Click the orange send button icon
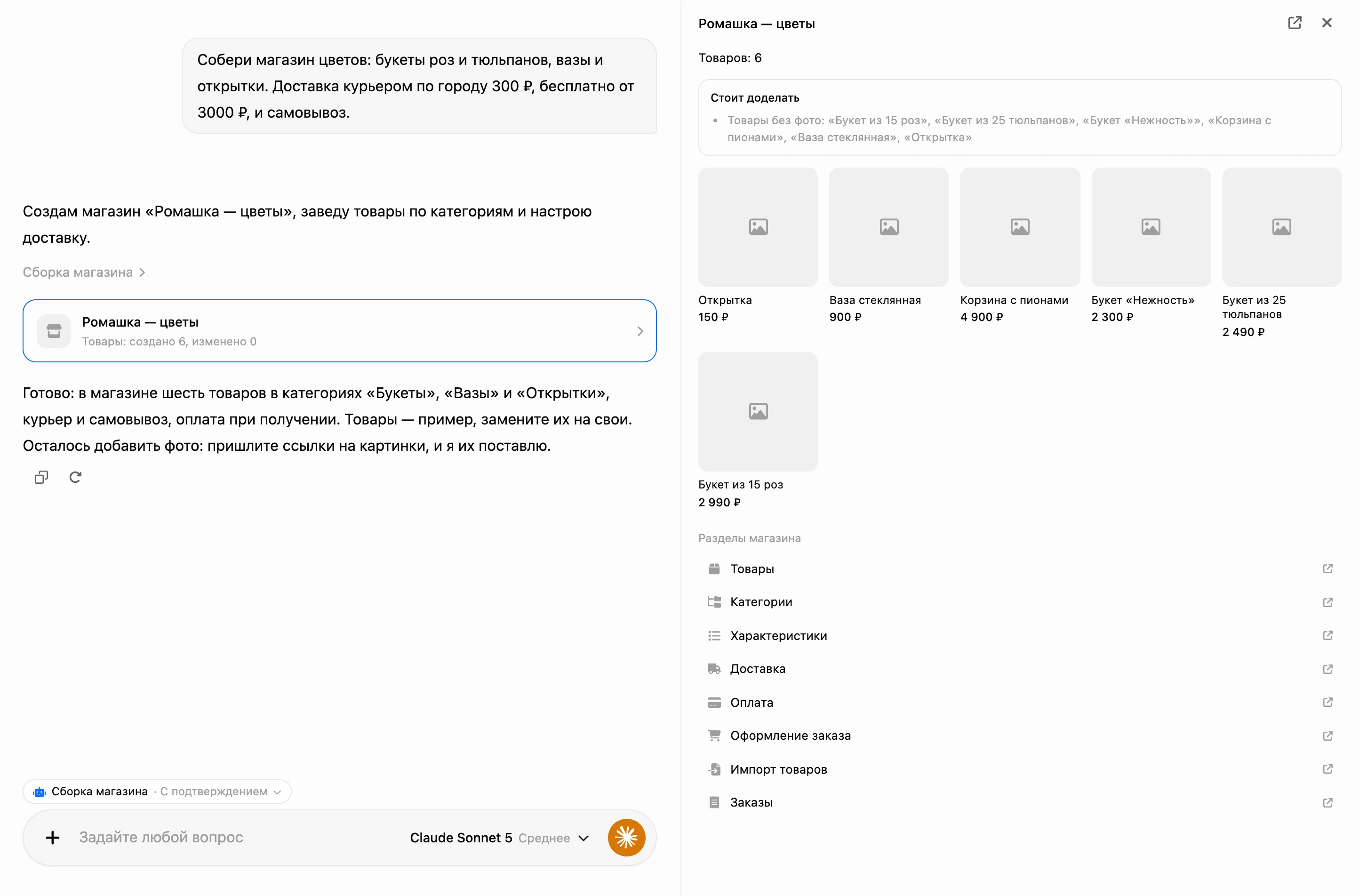This screenshot has height=896, width=1359. click(x=626, y=838)
